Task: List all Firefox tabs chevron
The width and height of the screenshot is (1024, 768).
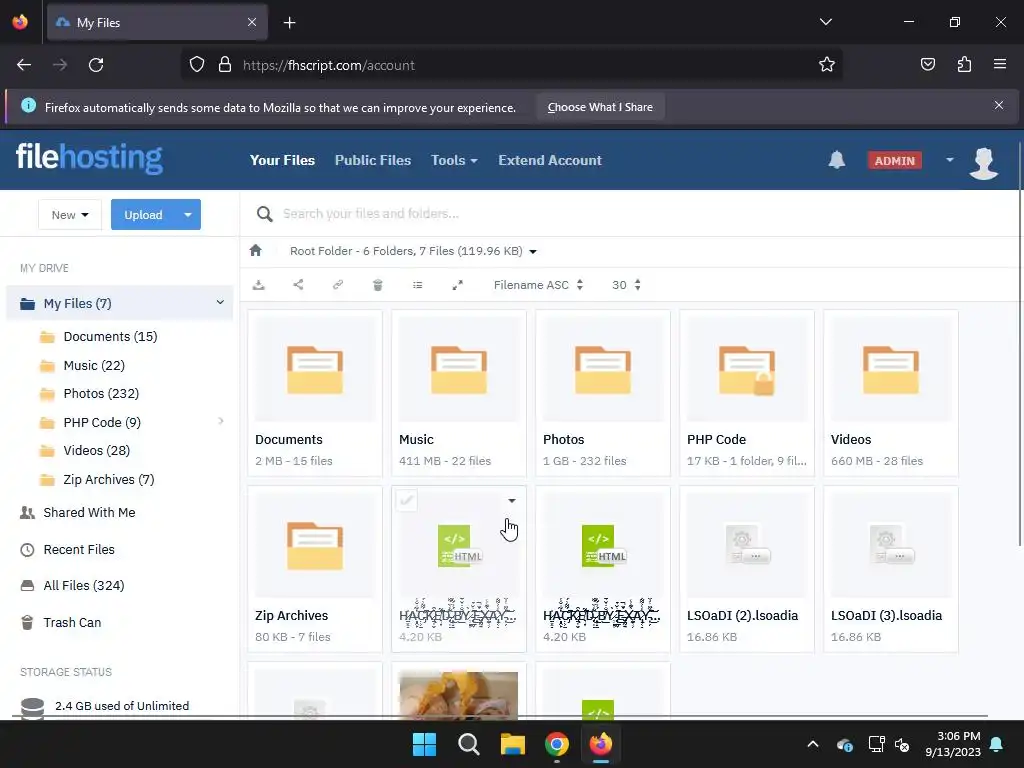Action: coord(825,22)
